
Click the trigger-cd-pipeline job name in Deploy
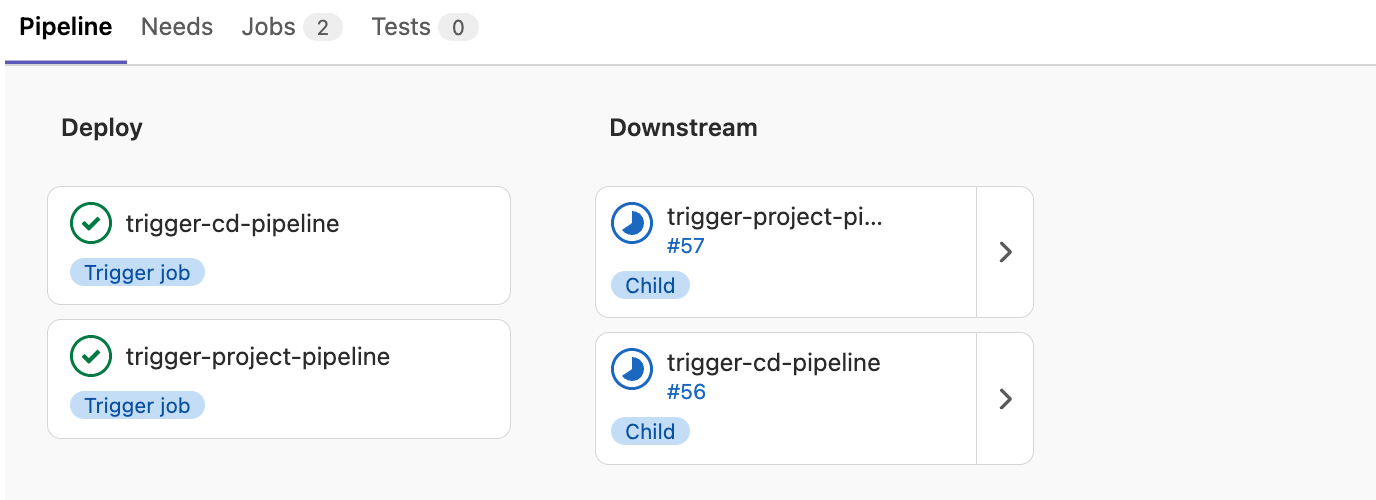pos(232,224)
